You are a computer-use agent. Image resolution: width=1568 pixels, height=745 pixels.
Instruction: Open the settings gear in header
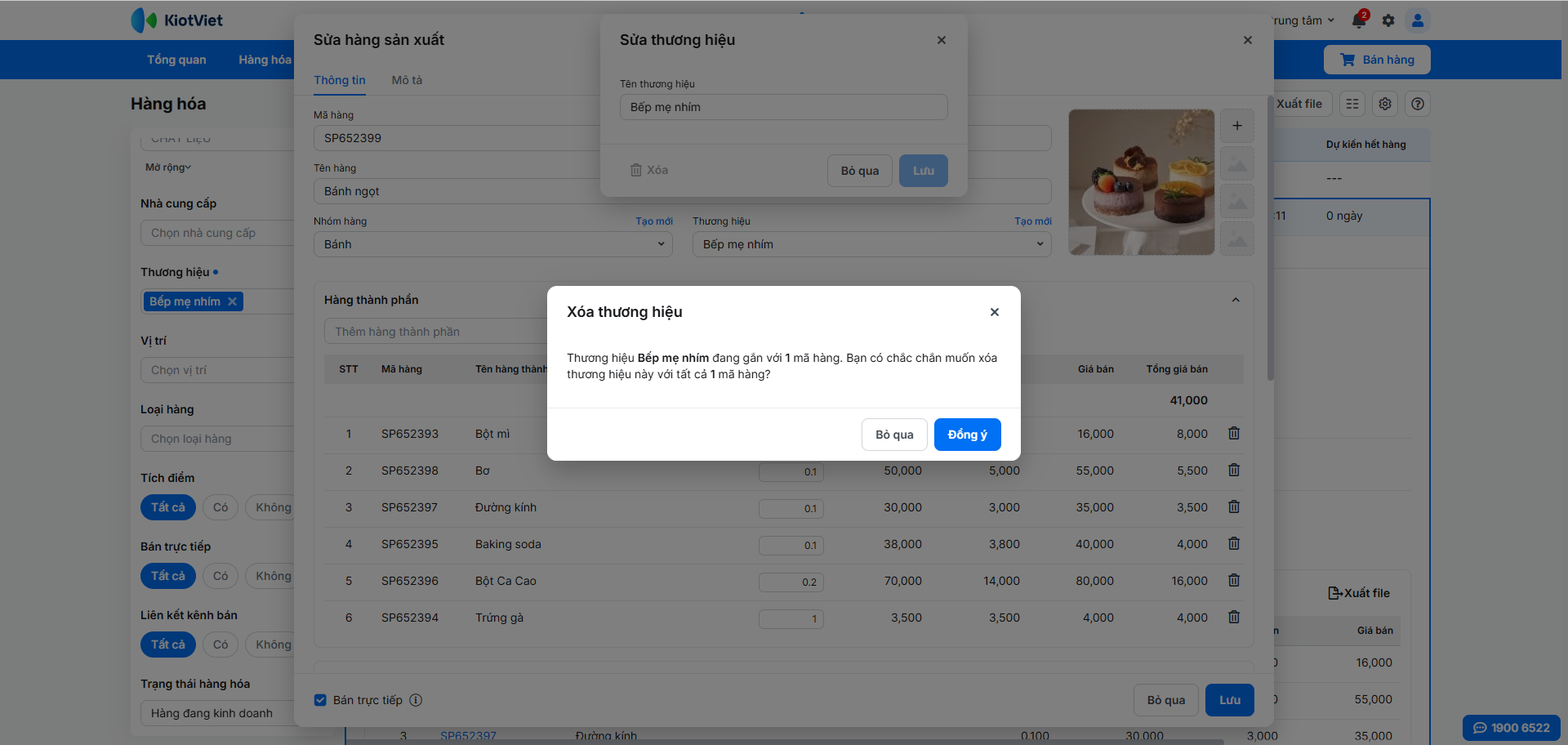(x=1388, y=20)
